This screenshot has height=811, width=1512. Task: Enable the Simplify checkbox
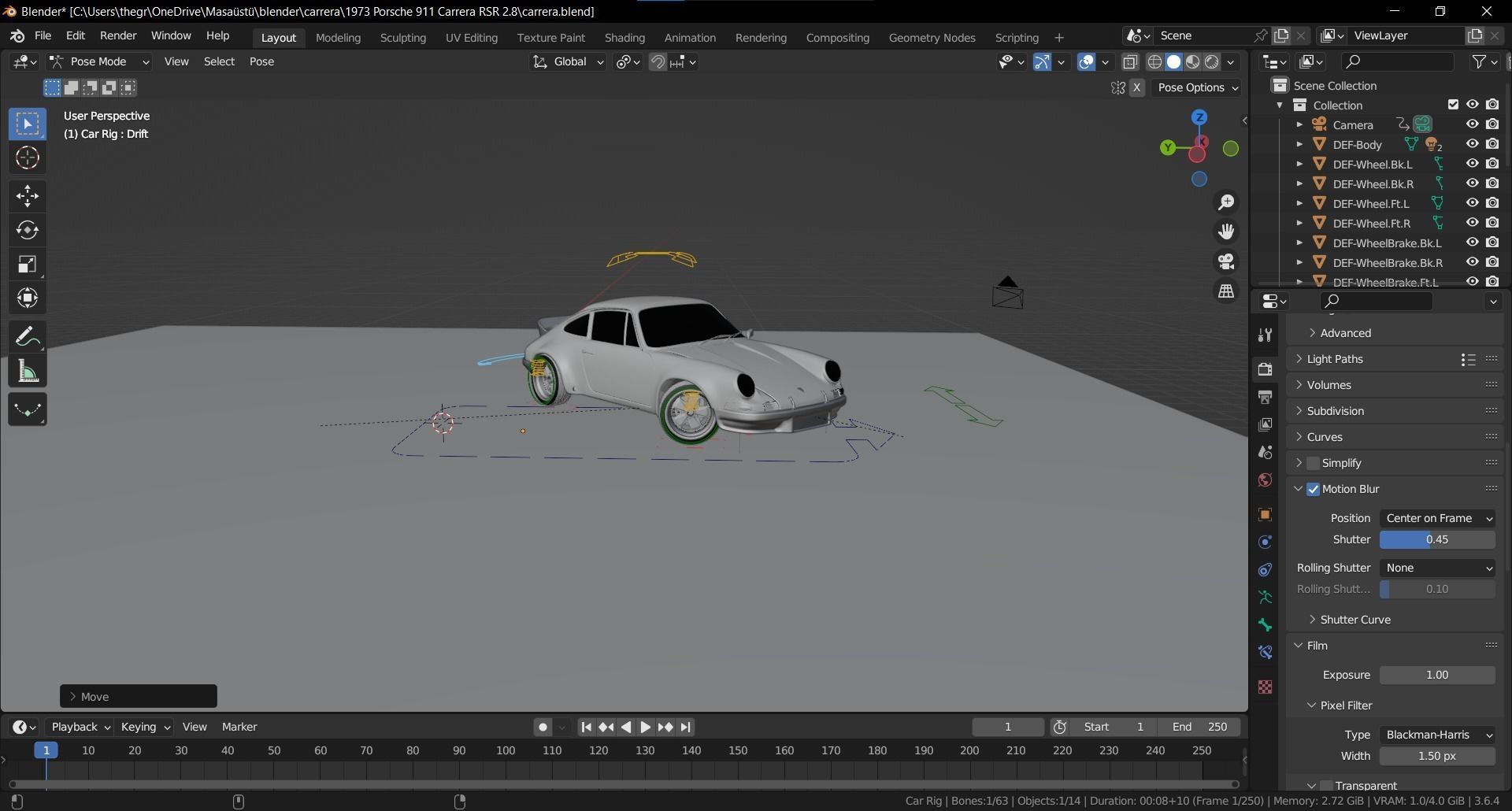click(1313, 464)
